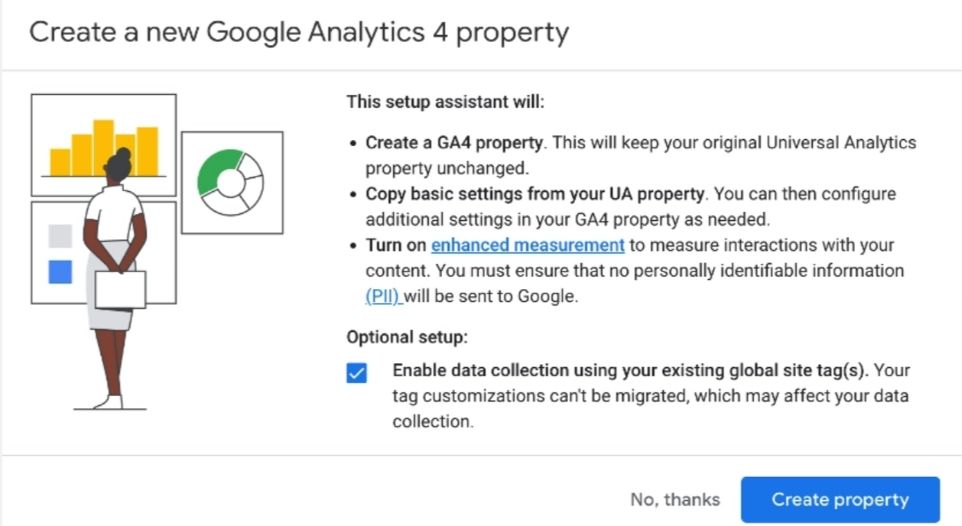Uncheck Enable data collection checkbox
The height and width of the screenshot is (526, 962).
(357, 373)
